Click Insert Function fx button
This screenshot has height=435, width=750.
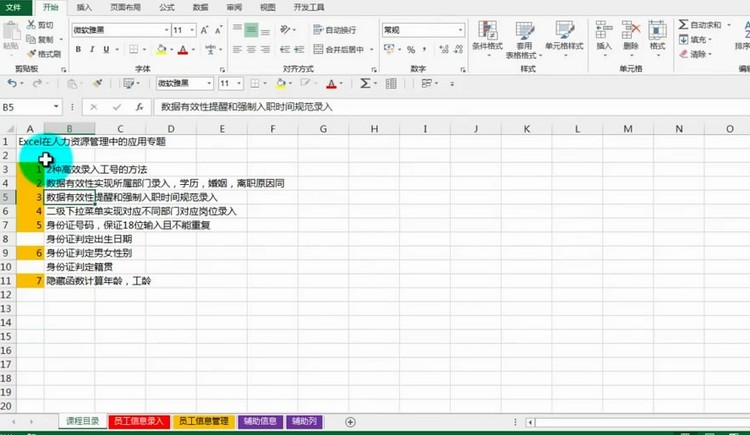coord(139,107)
